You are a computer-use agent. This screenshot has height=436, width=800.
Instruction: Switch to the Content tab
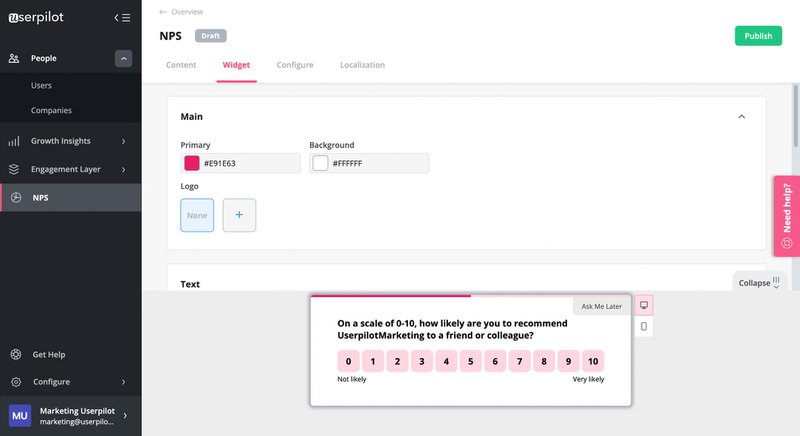pos(181,65)
